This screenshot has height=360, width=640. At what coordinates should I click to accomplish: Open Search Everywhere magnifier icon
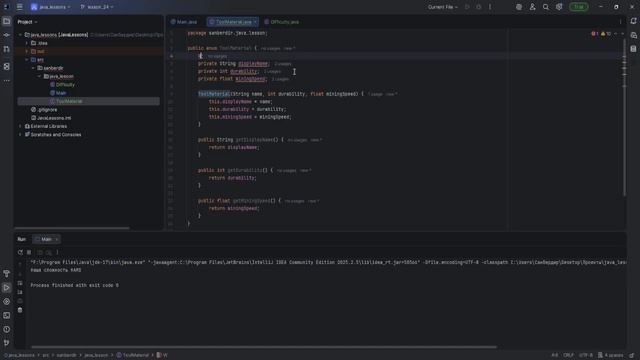[546, 7]
